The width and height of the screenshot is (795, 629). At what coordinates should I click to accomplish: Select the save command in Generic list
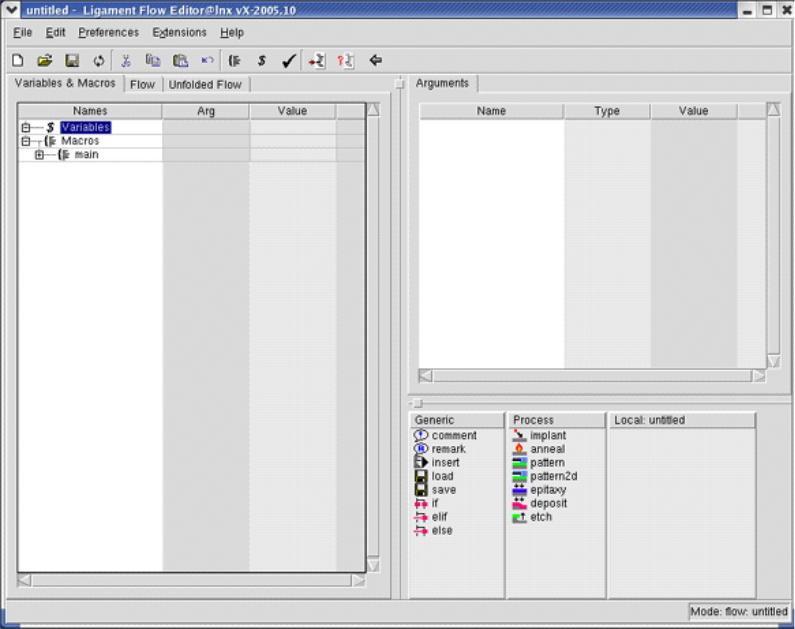click(x=435, y=490)
